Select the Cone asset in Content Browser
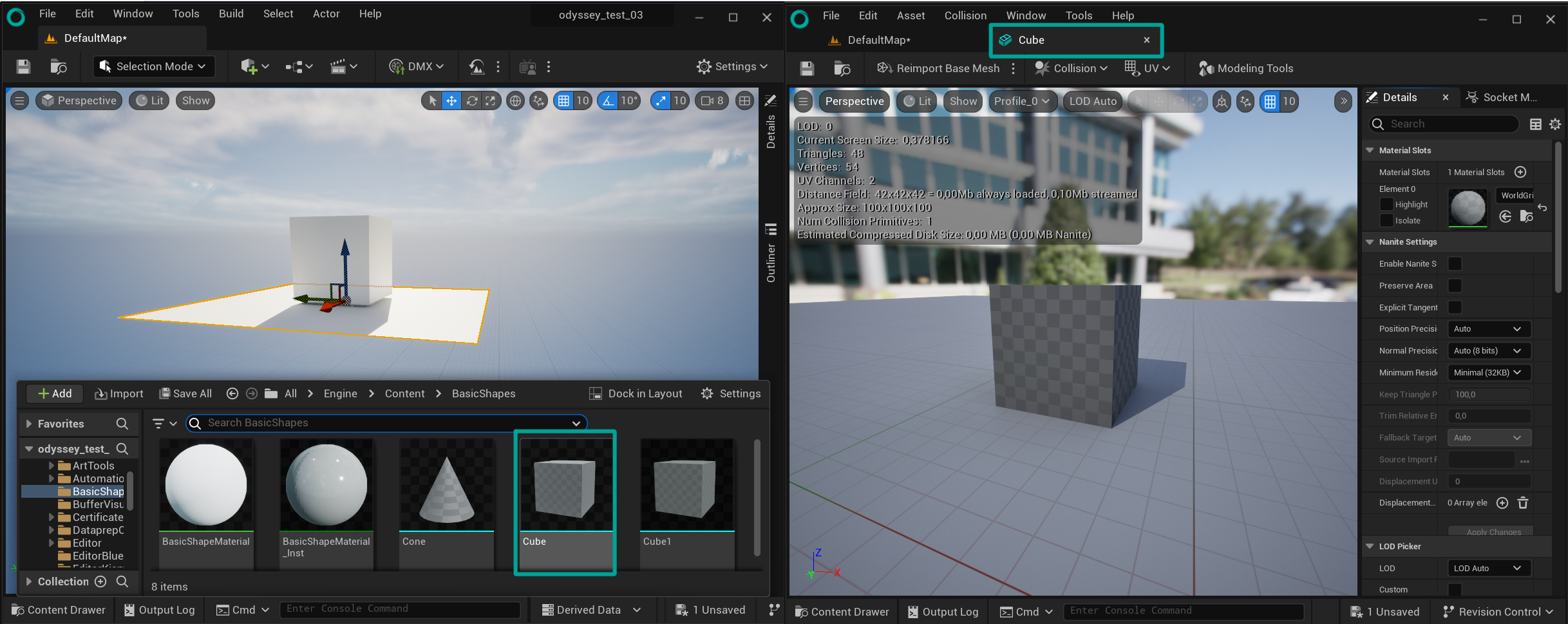 point(446,489)
